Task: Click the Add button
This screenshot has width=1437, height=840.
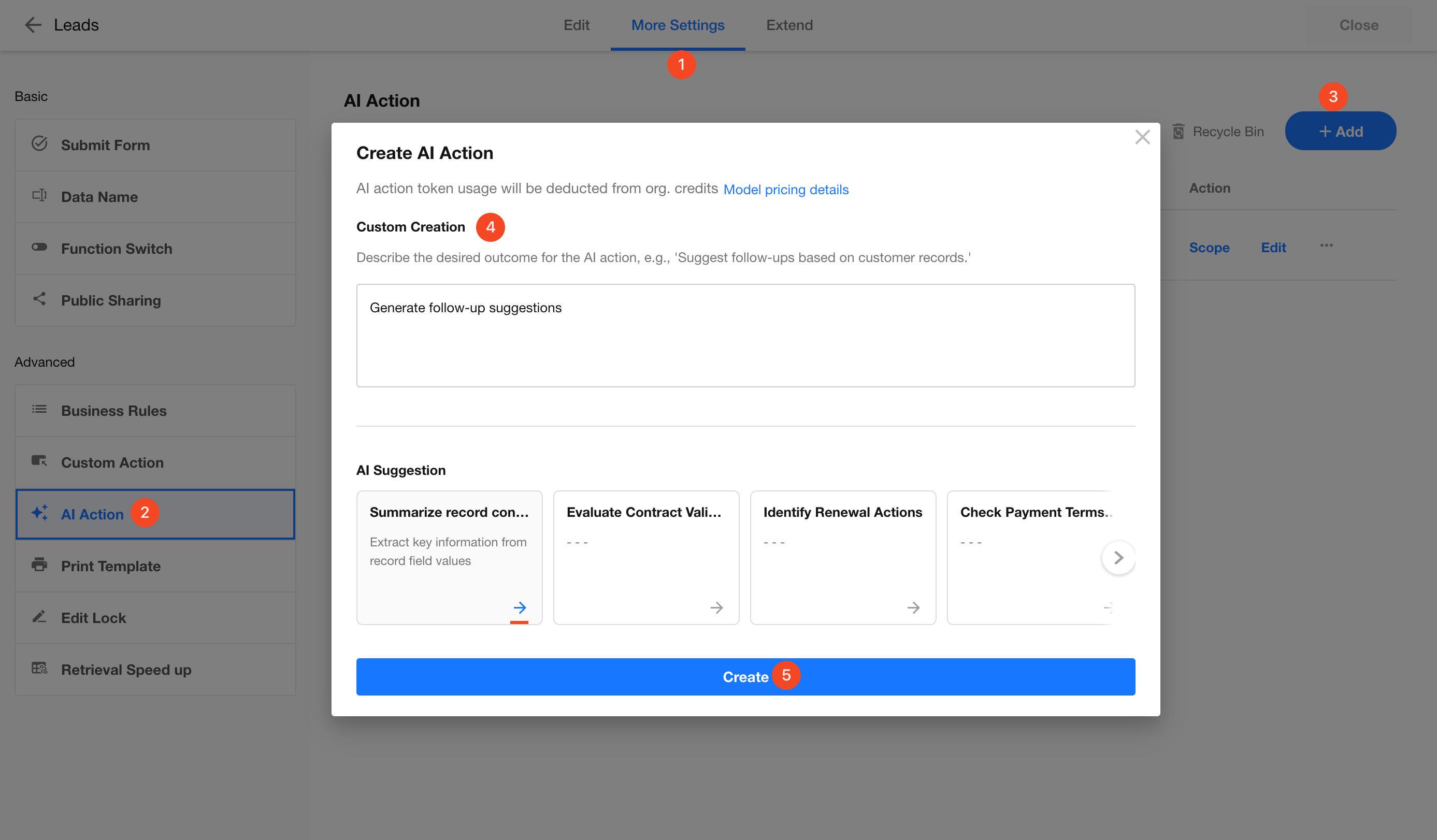Action: [1340, 131]
